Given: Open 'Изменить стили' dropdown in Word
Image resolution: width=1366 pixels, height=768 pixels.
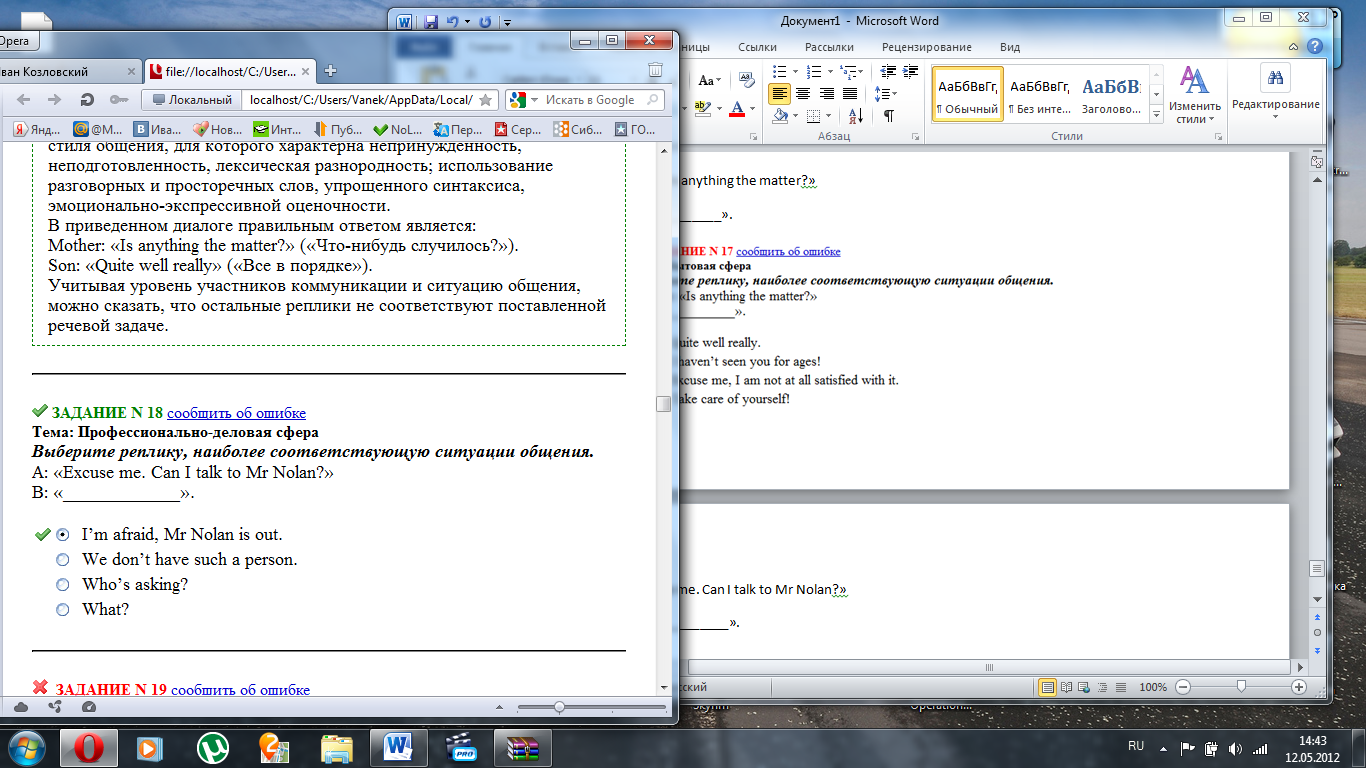Looking at the screenshot, I should (1197, 94).
